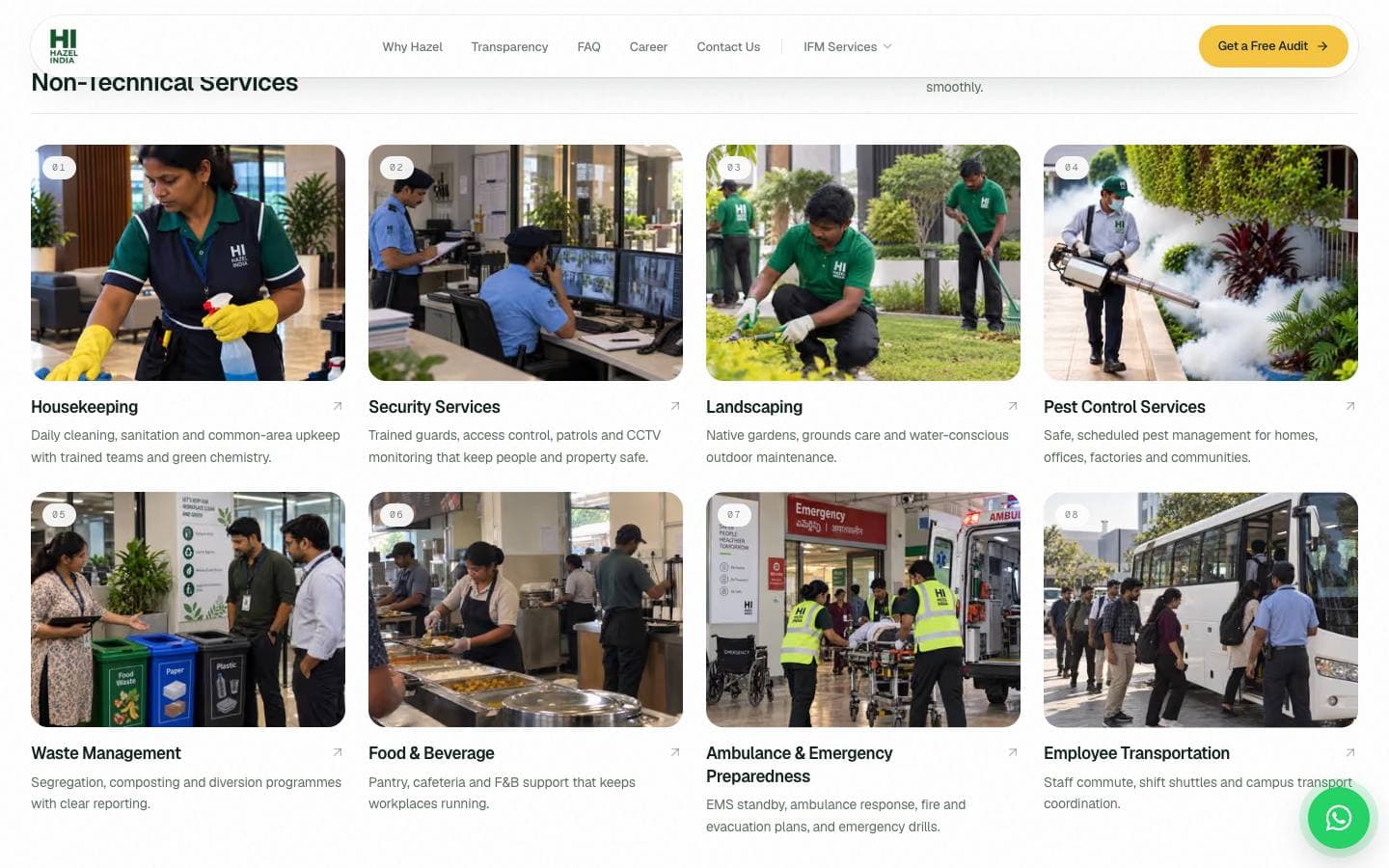Go to the Transparency page

coord(509,46)
